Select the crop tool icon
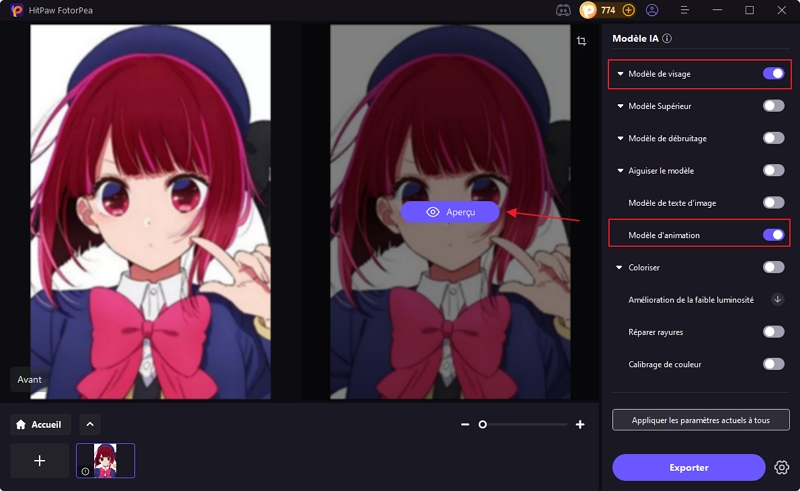Image resolution: width=800 pixels, height=491 pixels. (581, 41)
